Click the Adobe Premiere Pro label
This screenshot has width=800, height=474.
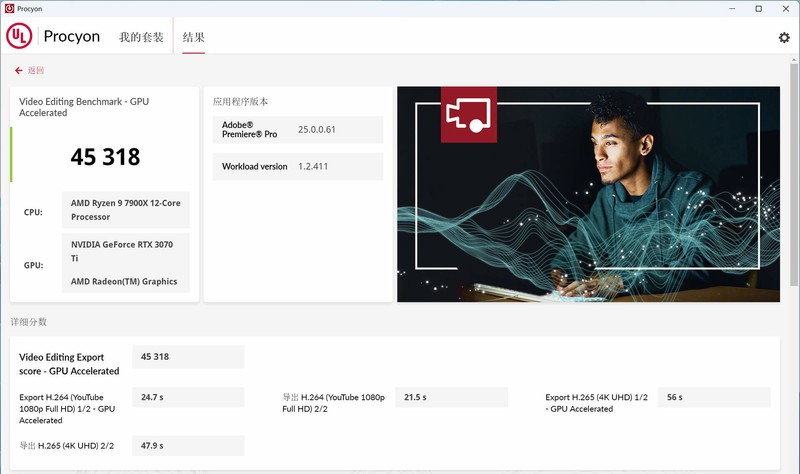pyautogui.click(x=249, y=130)
